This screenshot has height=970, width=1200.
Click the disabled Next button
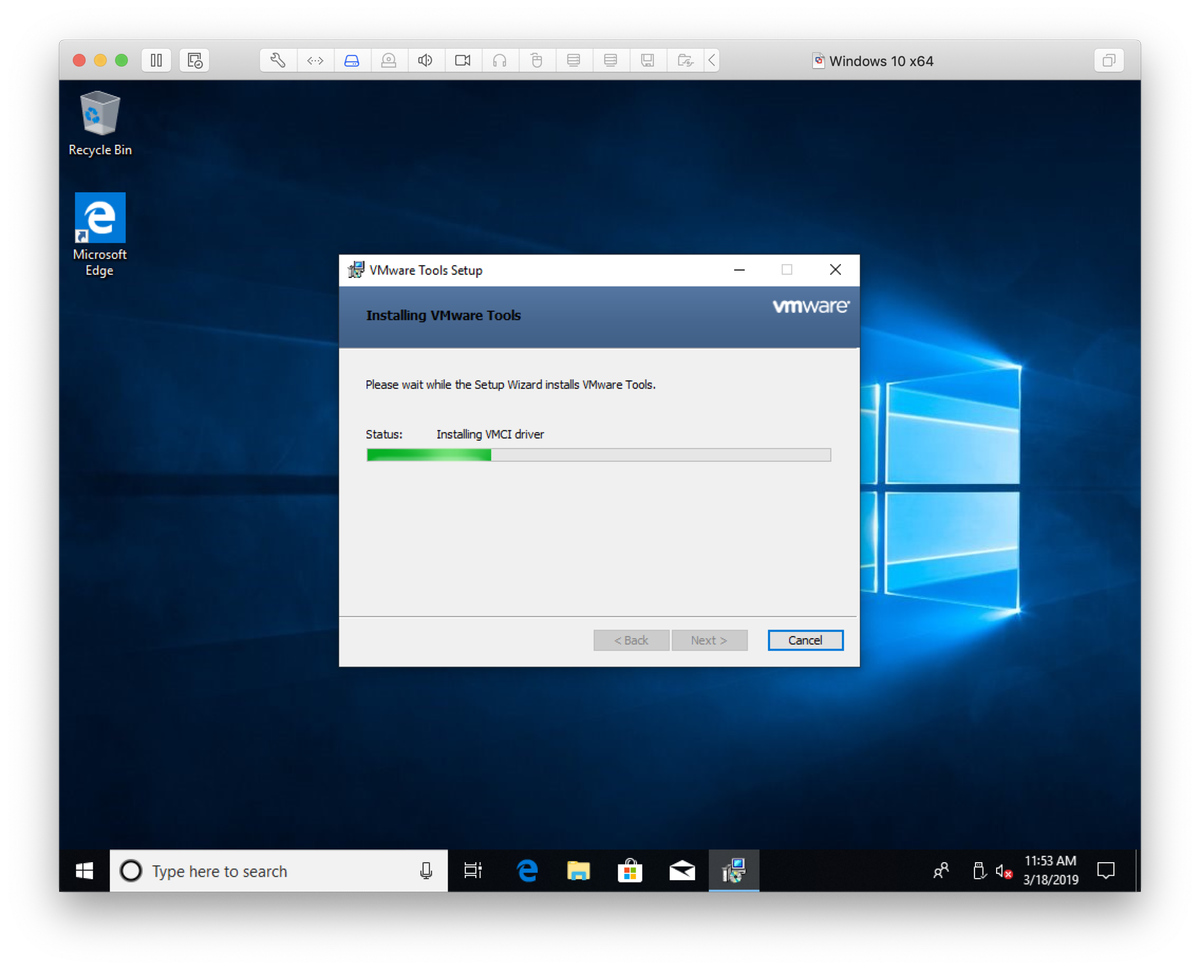pos(710,640)
